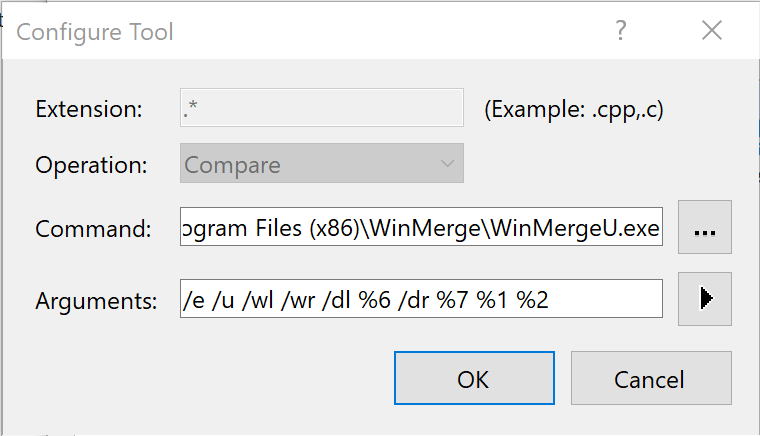Place cursor in the Arguments field blank area

tap(605, 298)
